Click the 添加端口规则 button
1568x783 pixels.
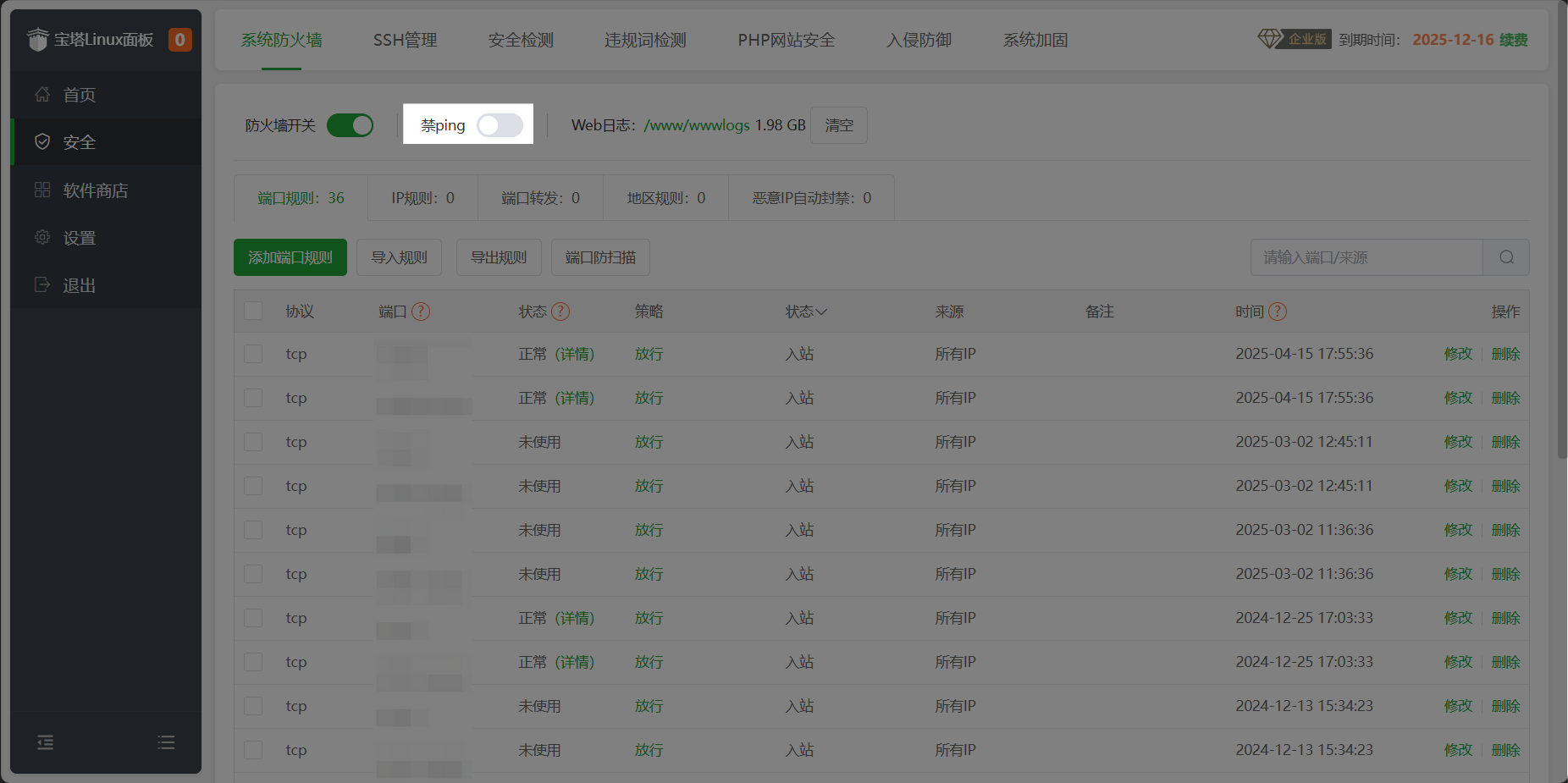coord(290,256)
